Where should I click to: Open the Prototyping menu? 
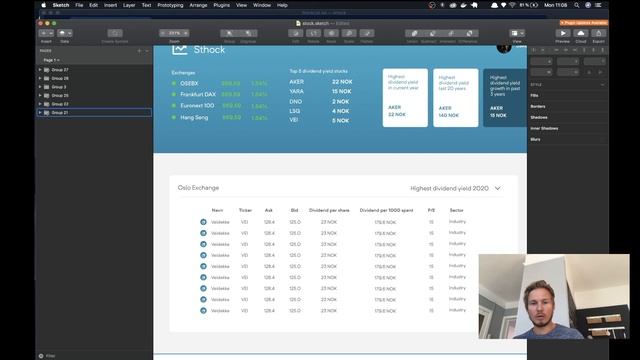(170, 5)
